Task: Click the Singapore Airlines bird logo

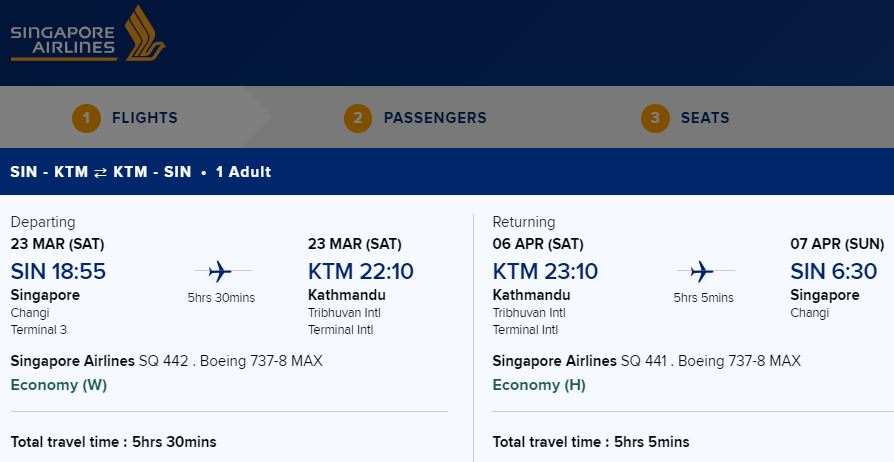Action: (145, 33)
